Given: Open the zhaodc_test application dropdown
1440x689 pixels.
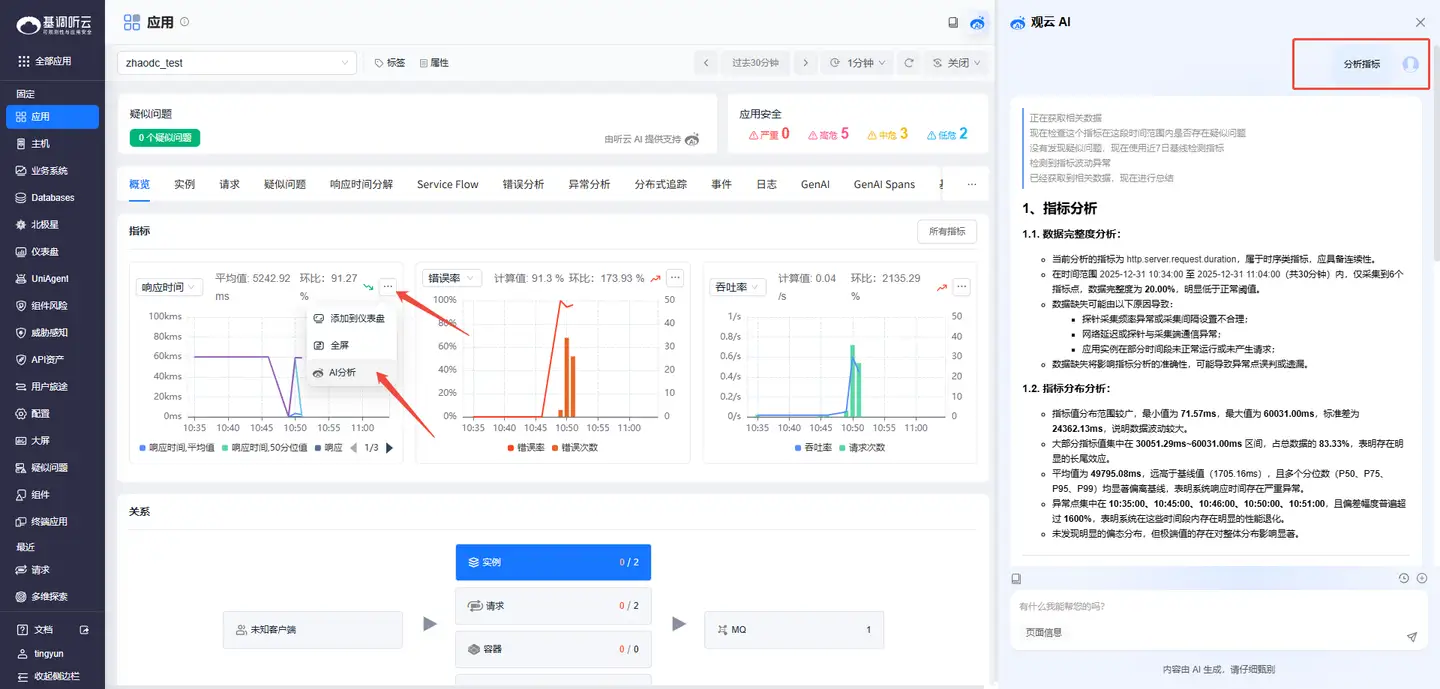Looking at the screenshot, I should coord(236,62).
